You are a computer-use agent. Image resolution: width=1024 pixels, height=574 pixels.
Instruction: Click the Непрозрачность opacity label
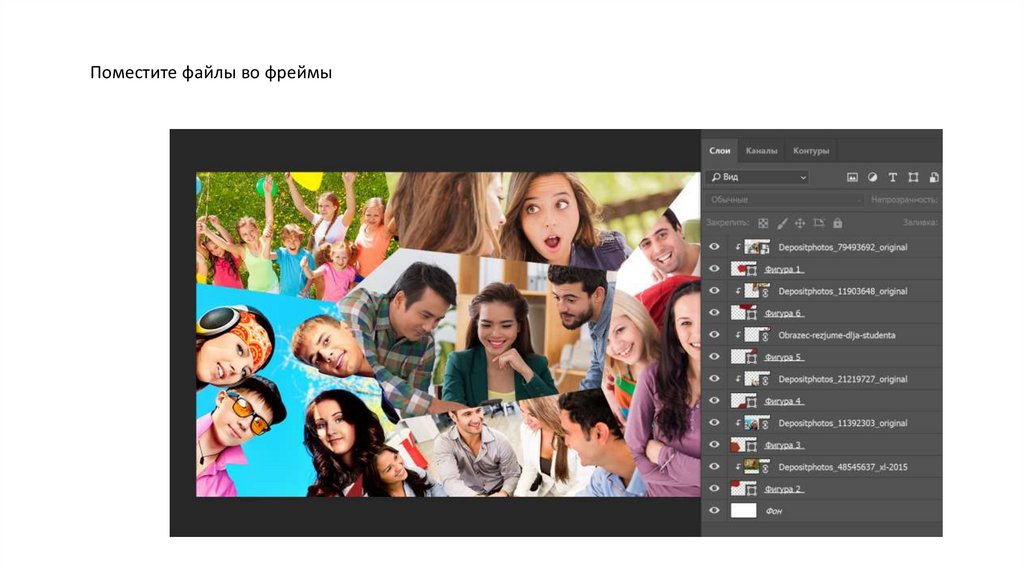tap(904, 200)
